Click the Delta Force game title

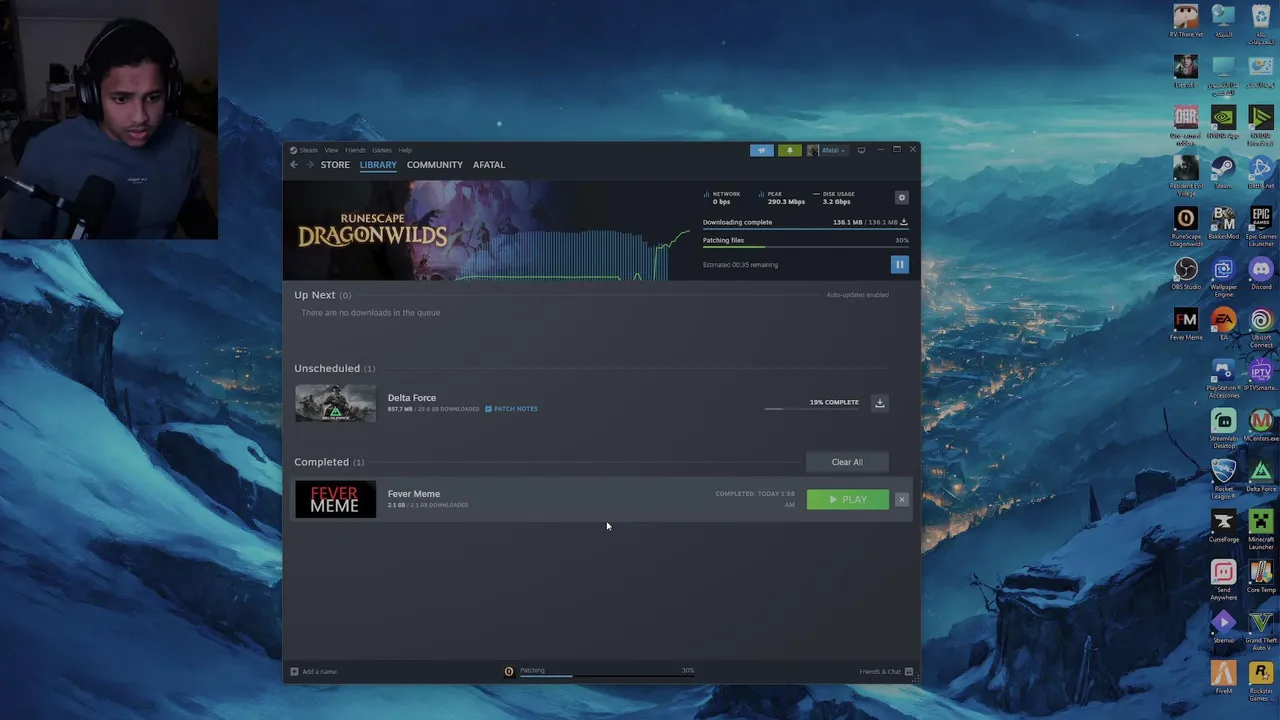click(412, 398)
